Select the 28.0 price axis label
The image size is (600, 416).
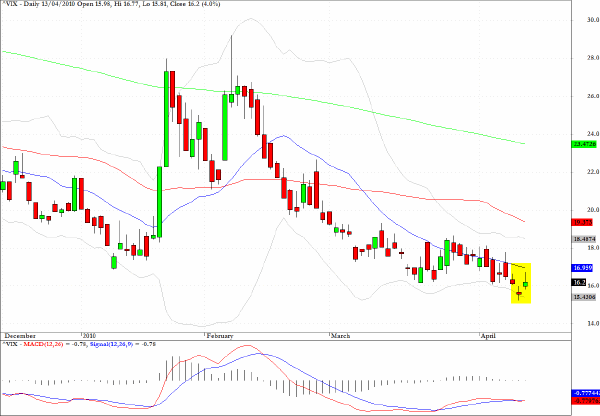(593, 58)
